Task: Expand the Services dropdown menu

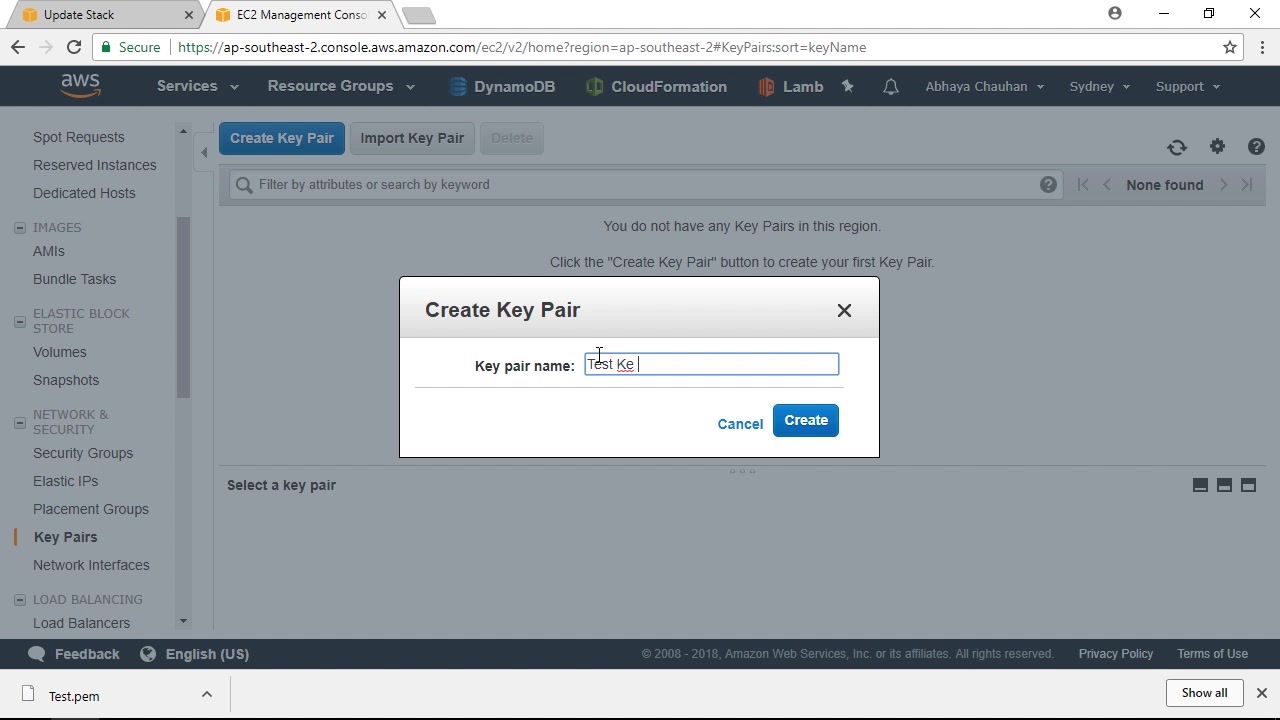Action: coord(197,86)
